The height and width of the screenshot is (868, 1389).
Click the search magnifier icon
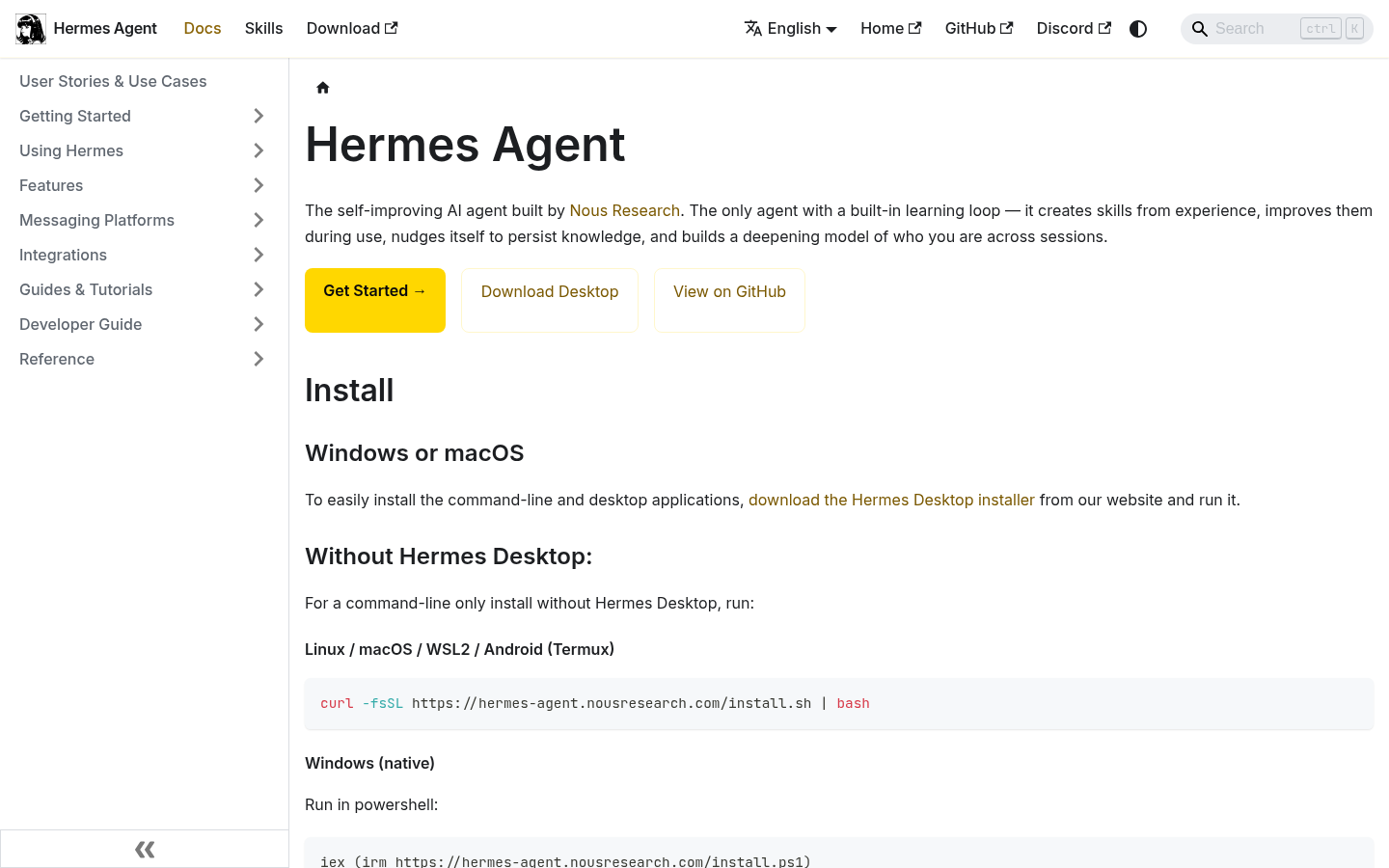[1199, 29]
